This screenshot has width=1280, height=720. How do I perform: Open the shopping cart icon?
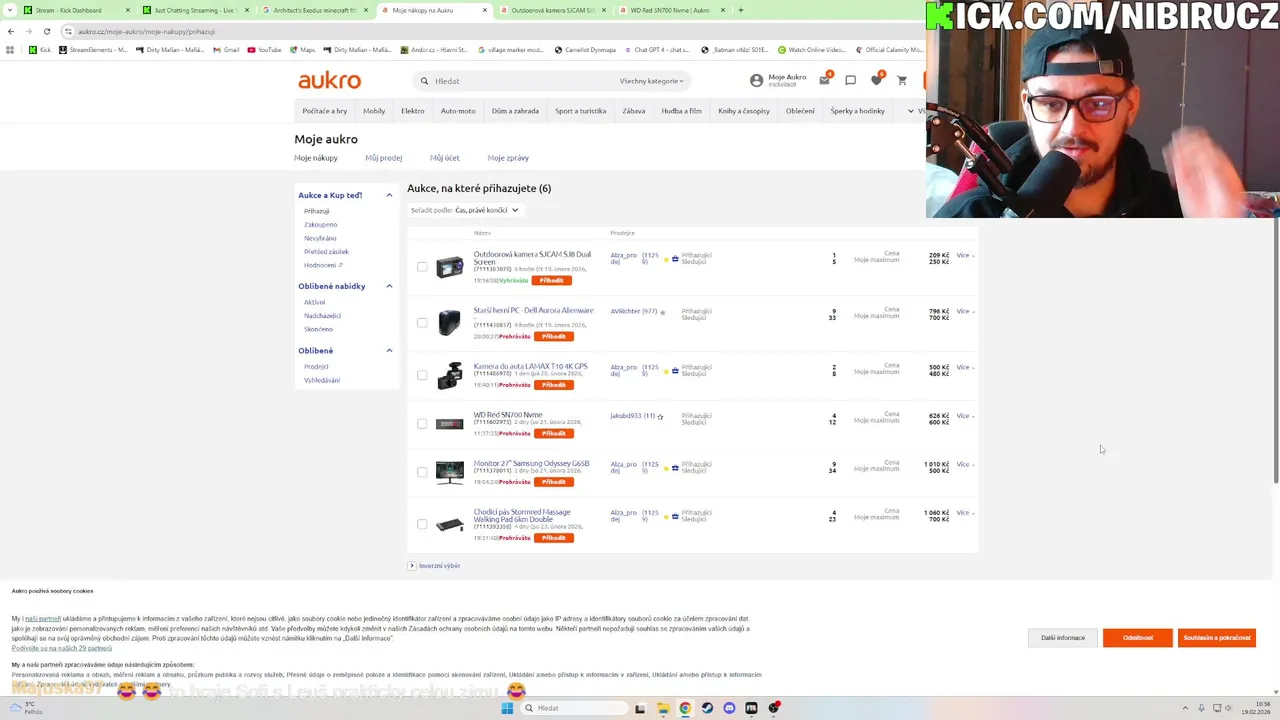[902, 80]
